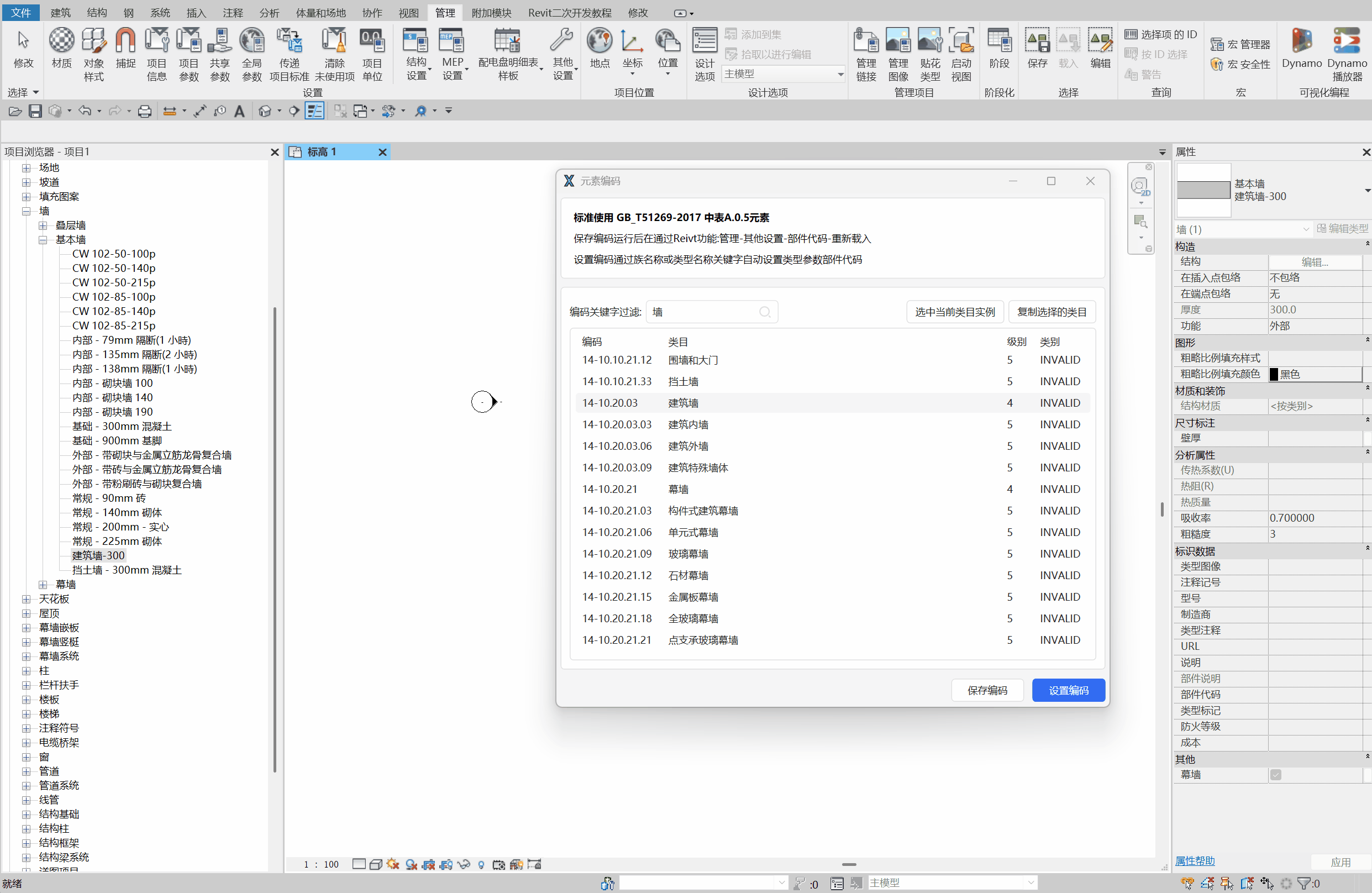Open Phases (阶段) dialog
Image resolution: width=1372 pixels, height=893 pixels.
click(x=999, y=49)
